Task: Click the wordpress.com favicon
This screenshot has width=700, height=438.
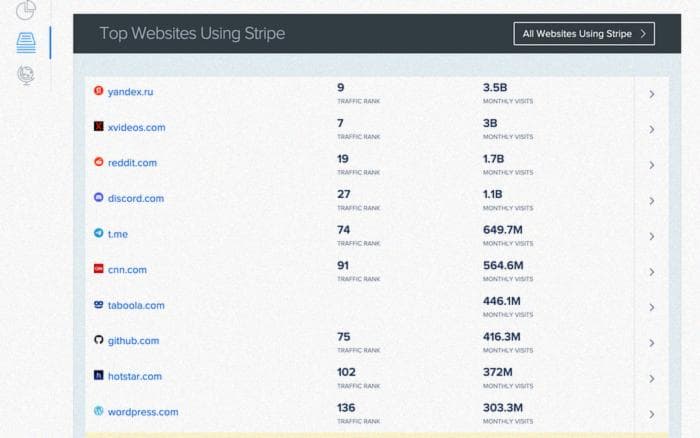Action: tap(99, 411)
